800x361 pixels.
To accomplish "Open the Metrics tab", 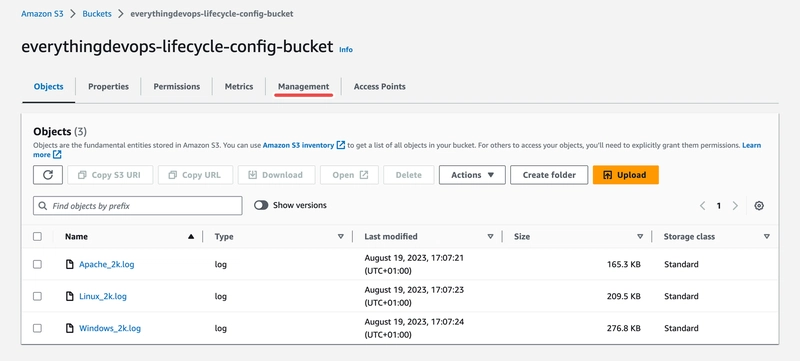I will (239, 87).
